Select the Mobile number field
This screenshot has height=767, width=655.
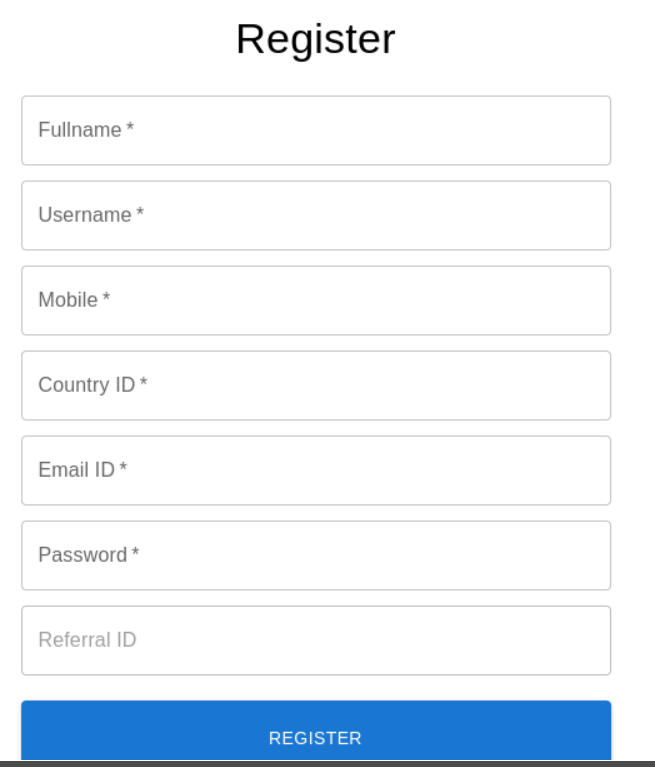(315, 300)
